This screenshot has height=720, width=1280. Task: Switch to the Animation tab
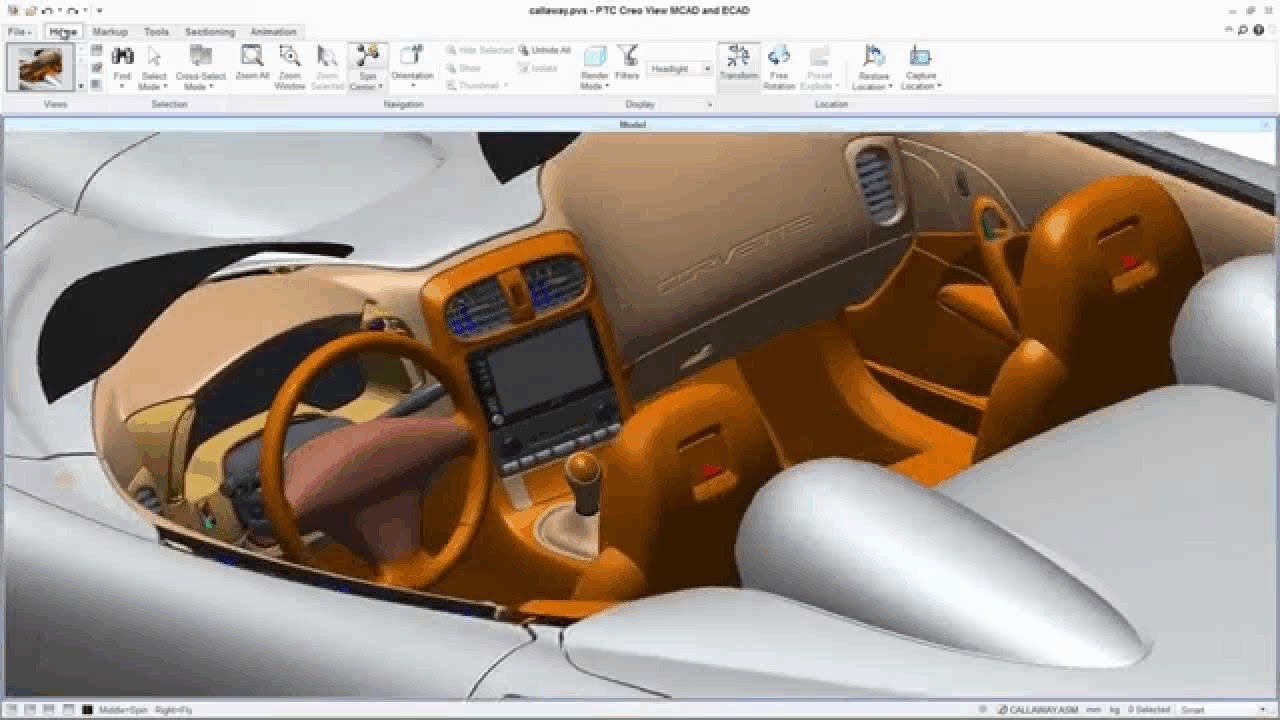273,32
